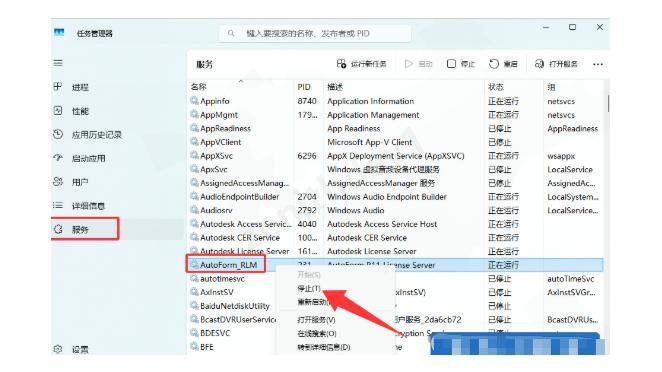Choose 停止(T) in the context menu
Viewport: 662px width, 372px height.
[x=309, y=288]
